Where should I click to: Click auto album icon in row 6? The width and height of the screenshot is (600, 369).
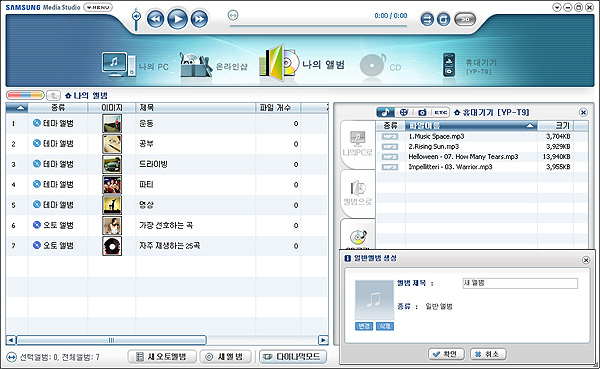pos(37,225)
